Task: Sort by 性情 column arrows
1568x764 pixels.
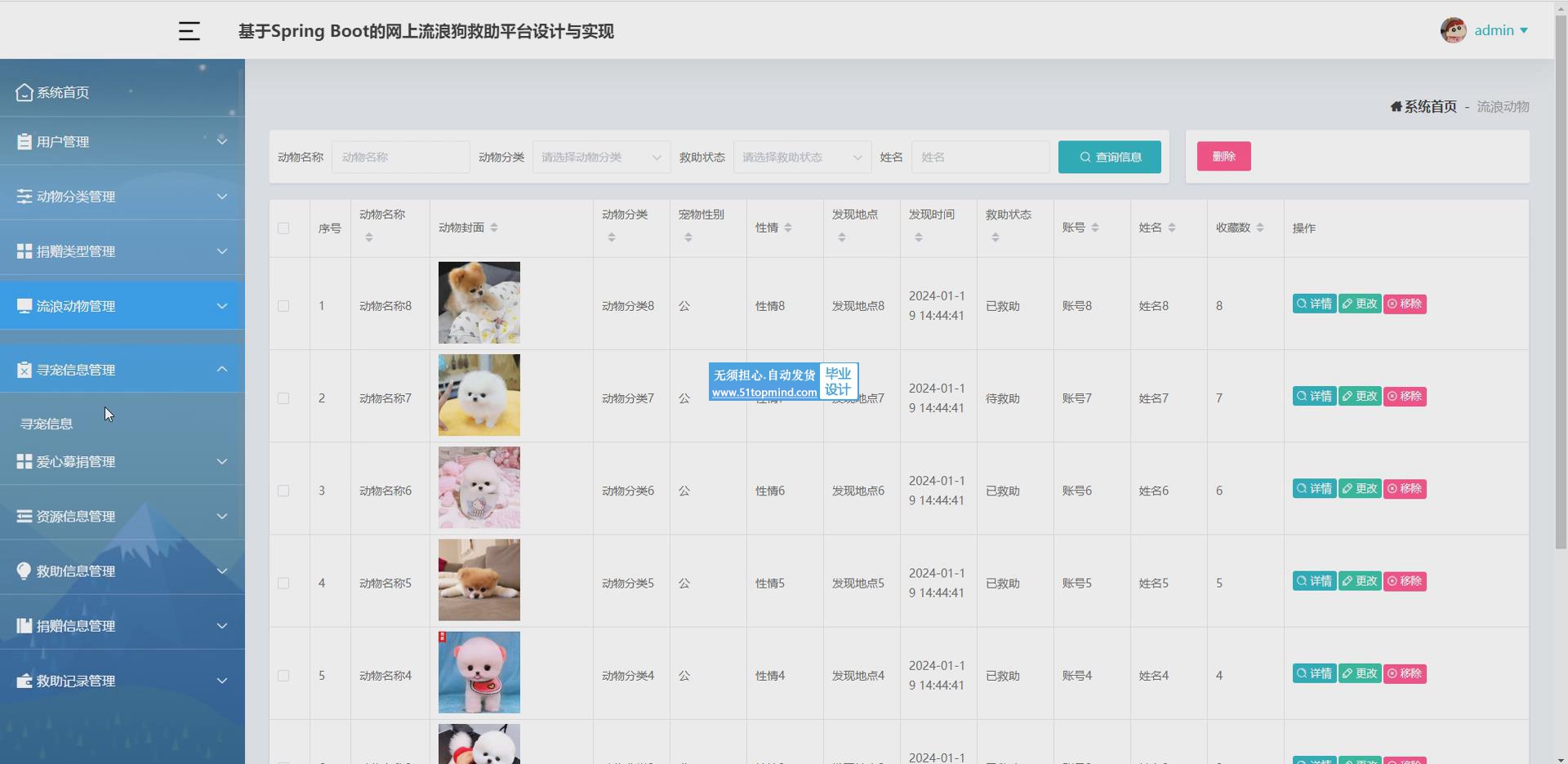Action: 788,228
